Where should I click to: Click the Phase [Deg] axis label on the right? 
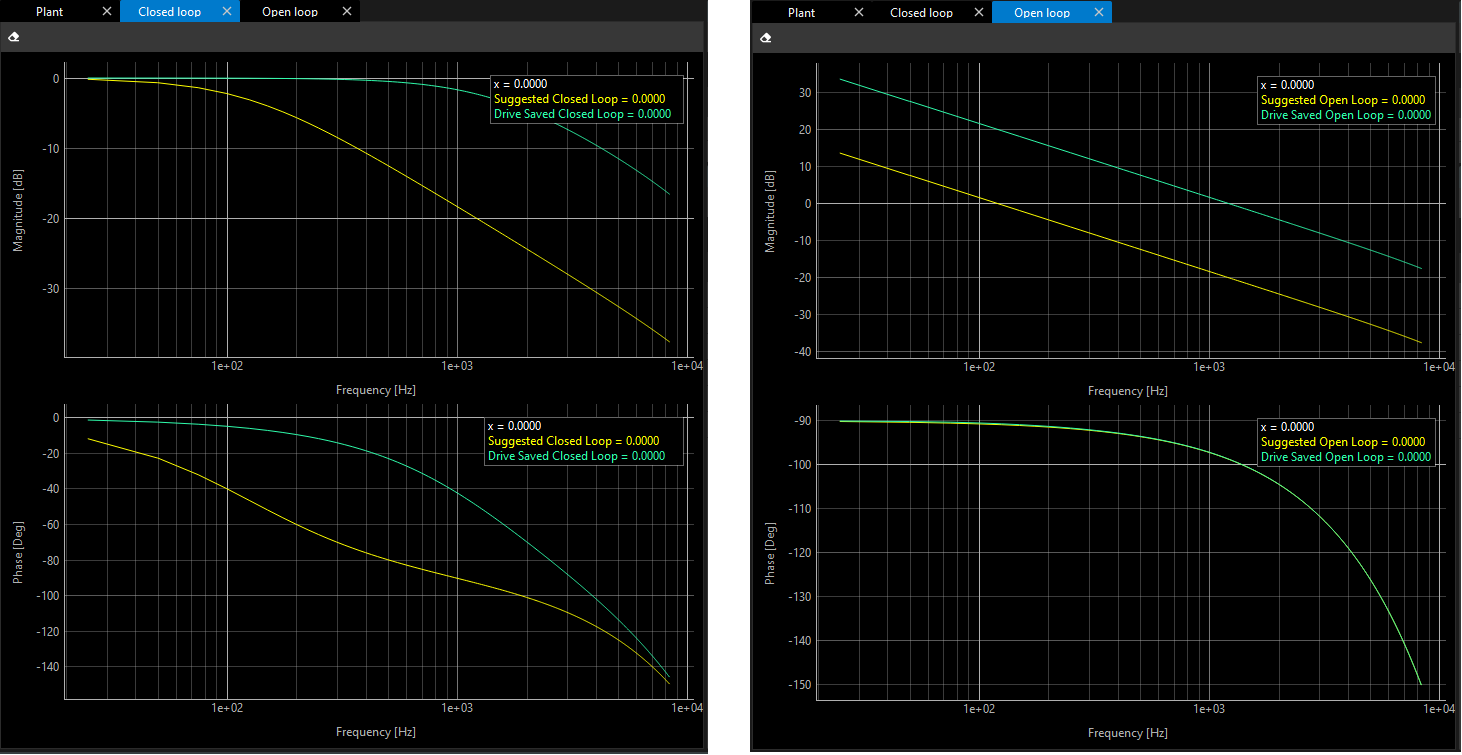[x=768, y=551]
